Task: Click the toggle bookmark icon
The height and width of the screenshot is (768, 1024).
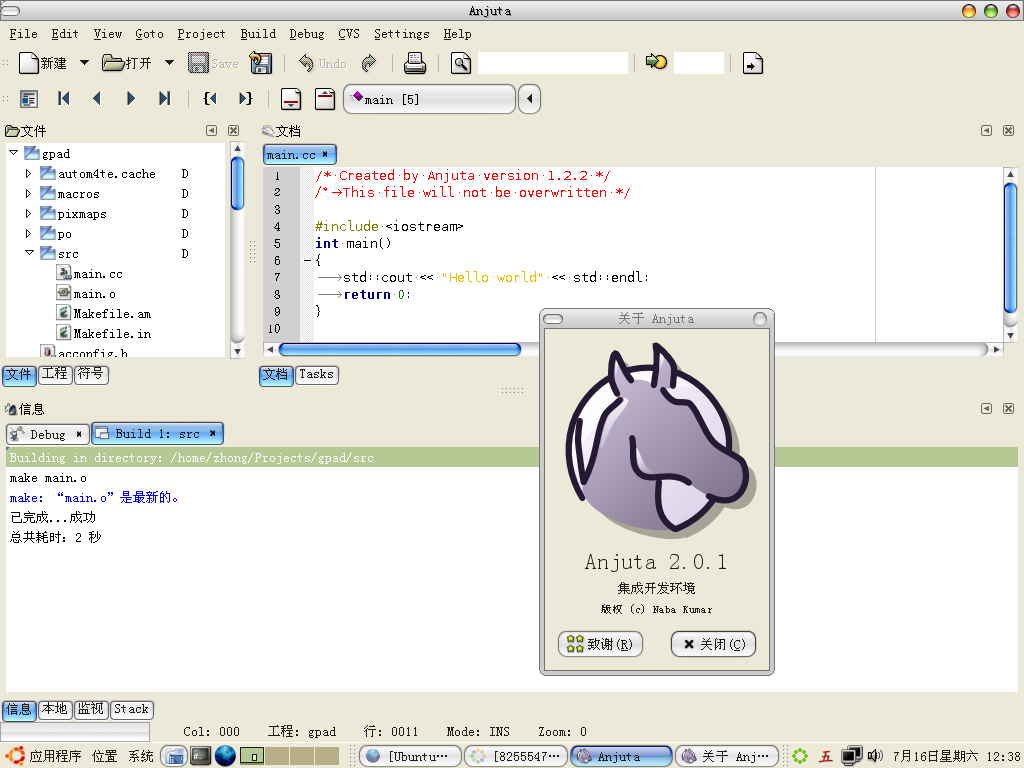Action: [x=29, y=99]
